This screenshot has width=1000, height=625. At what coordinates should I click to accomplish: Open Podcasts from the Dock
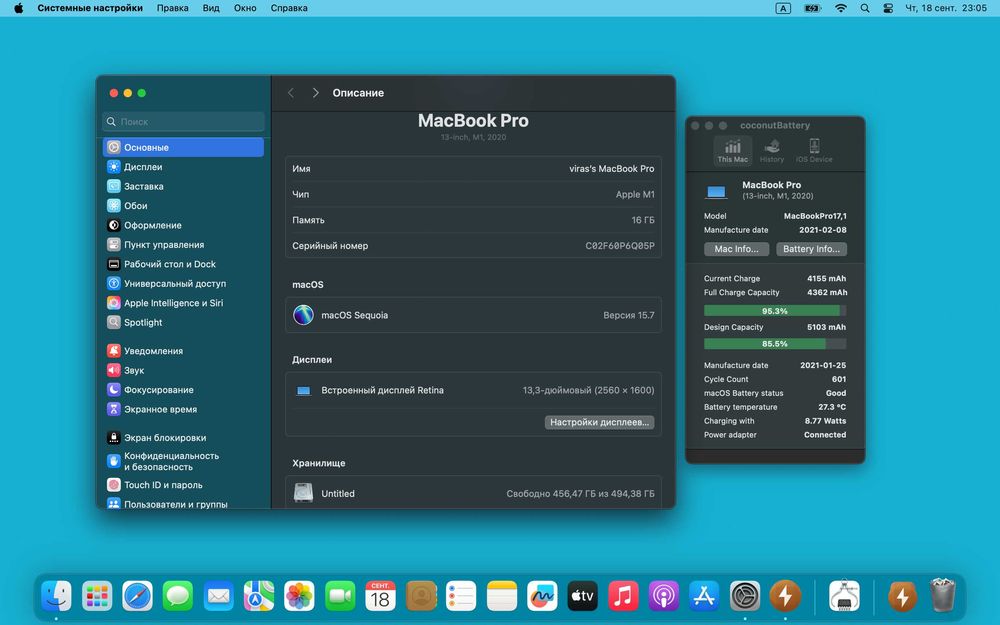click(x=664, y=597)
